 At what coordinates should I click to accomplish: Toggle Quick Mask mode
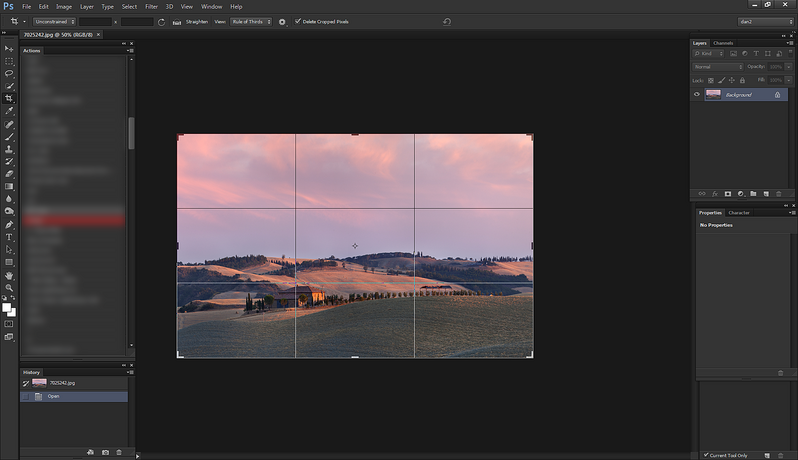(9, 324)
